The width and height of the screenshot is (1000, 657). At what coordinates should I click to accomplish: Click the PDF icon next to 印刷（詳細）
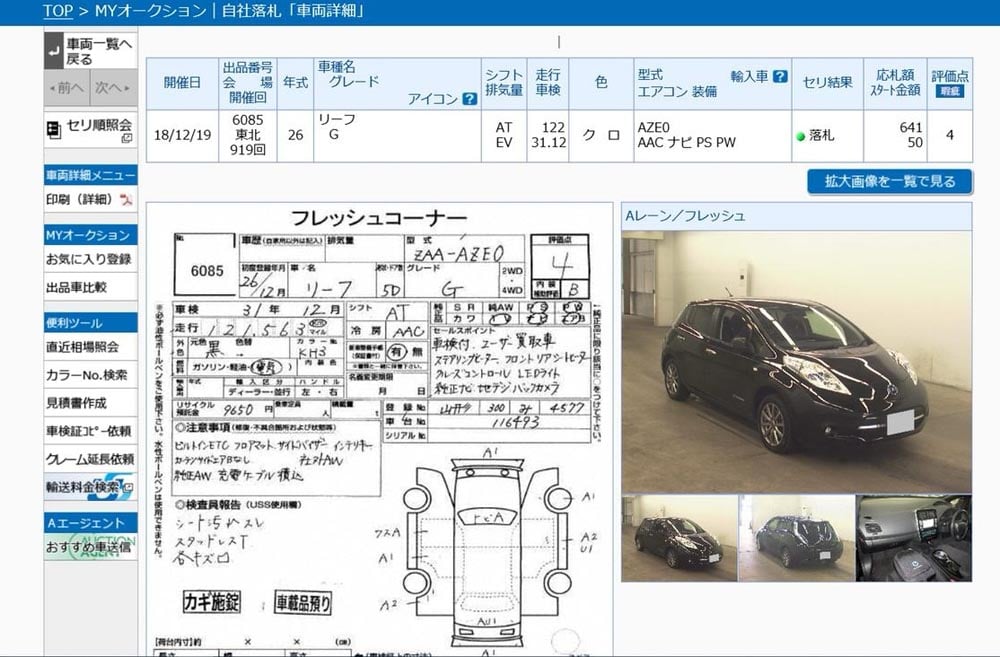click(x=126, y=200)
